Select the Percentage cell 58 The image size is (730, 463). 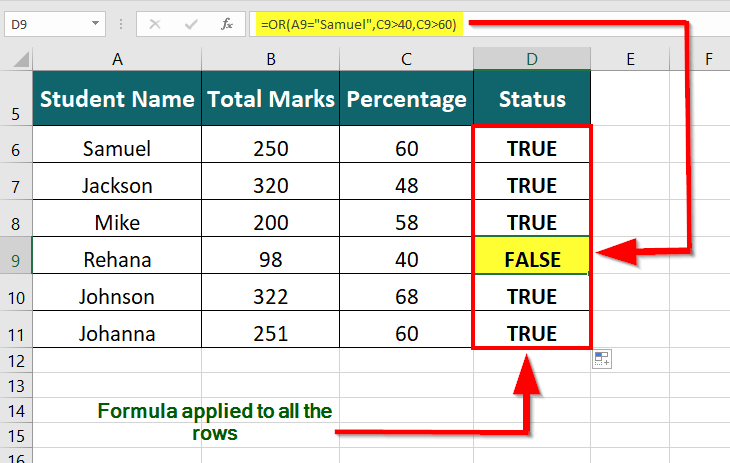[x=406, y=218]
